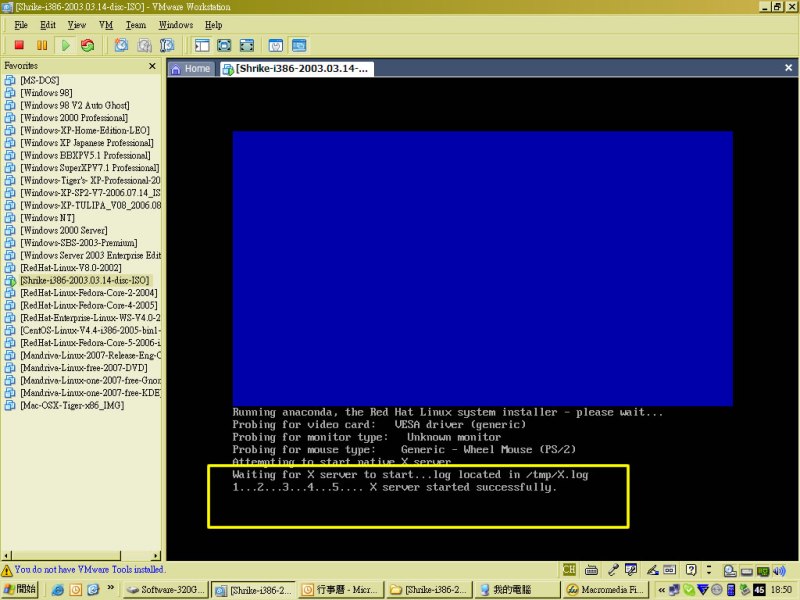The image size is (800, 600).
Task: Select [RedHat-Linux-Fedora-Core-4-2005] entry
Action: click(89, 305)
